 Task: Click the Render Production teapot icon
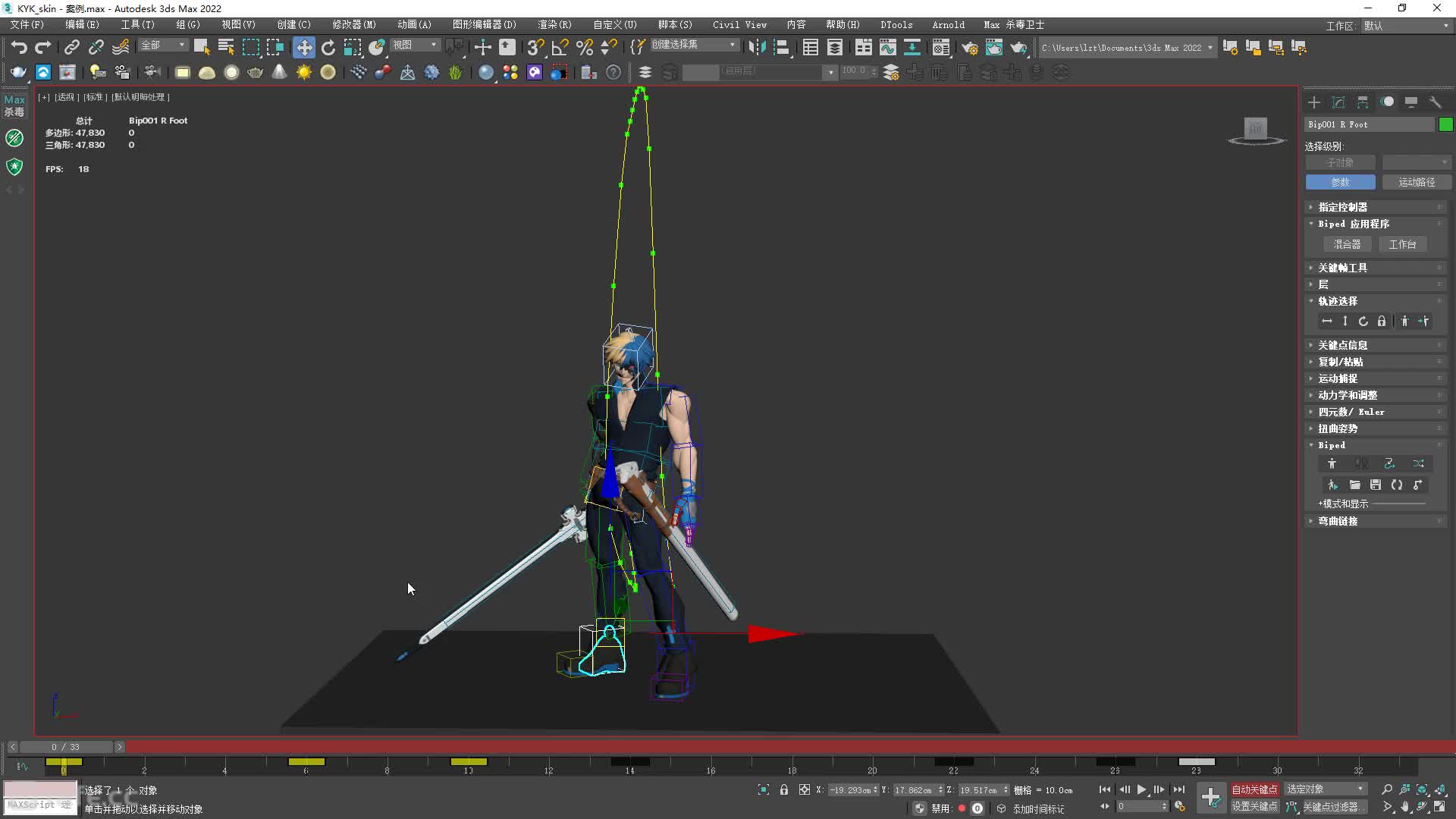click(x=1018, y=48)
